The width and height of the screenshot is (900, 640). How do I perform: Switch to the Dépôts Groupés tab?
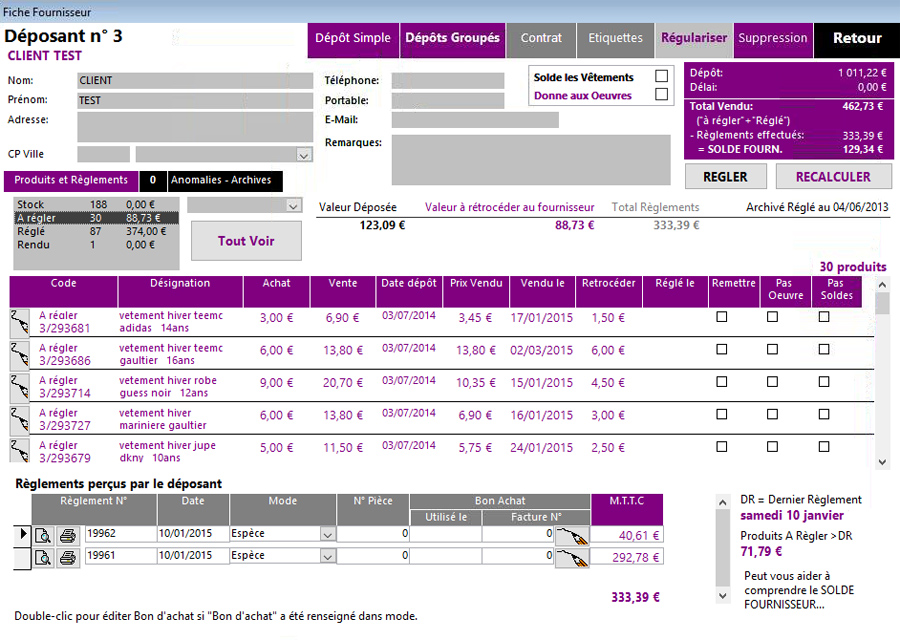452,39
